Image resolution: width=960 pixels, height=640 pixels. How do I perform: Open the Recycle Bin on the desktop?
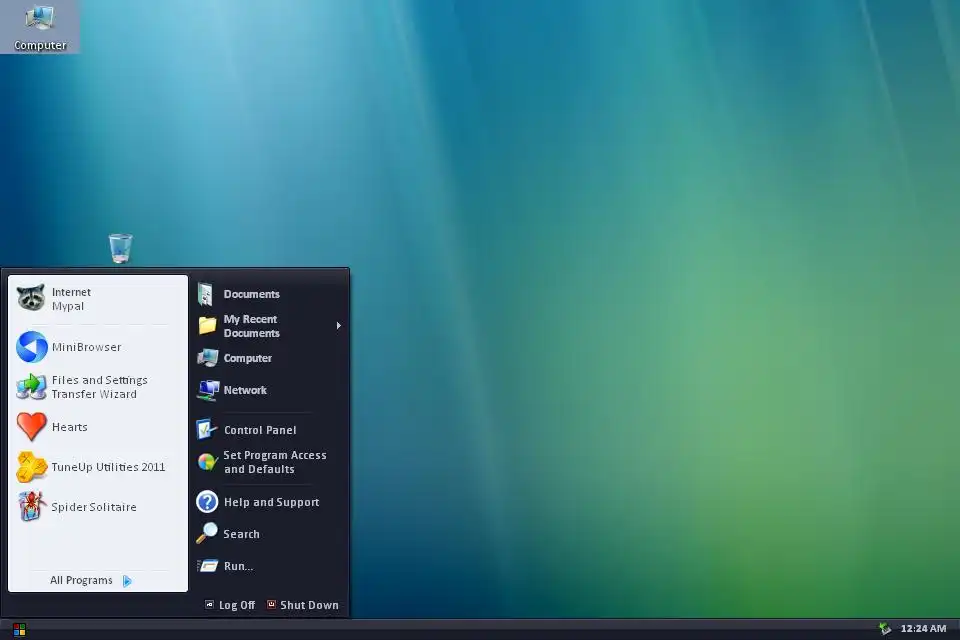[121, 248]
